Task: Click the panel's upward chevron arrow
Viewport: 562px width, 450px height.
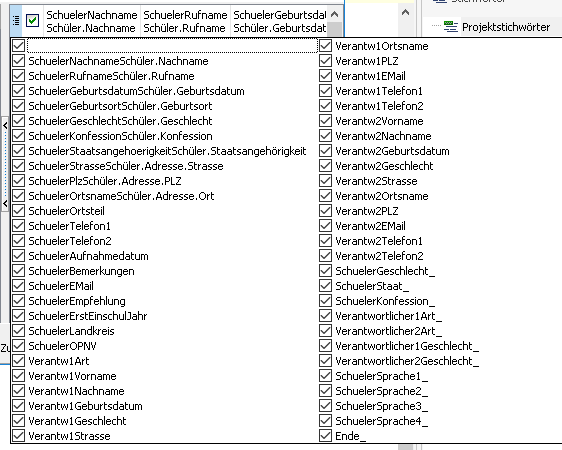Action: [405, 13]
